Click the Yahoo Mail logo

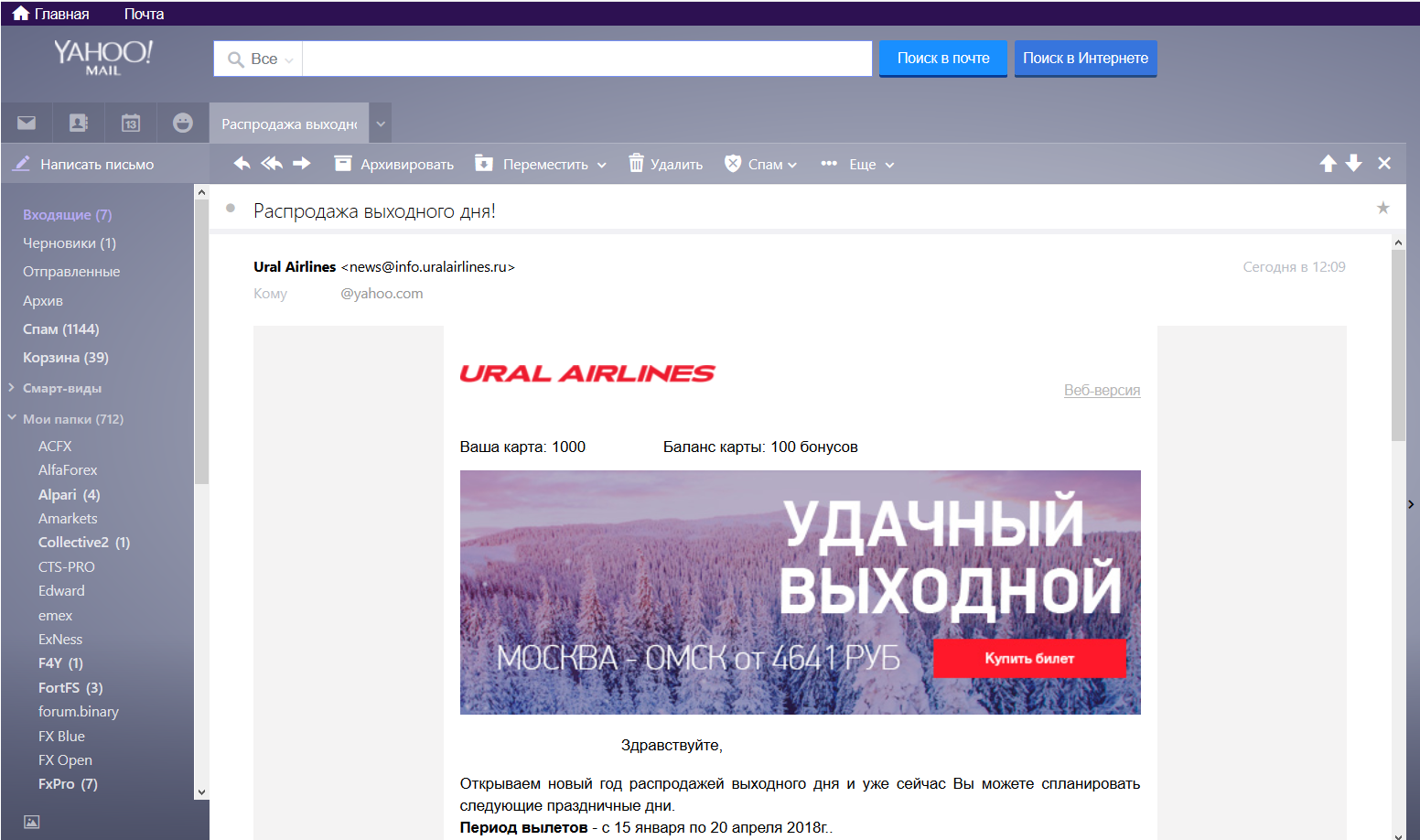pyautogui.click(x=102, y=58)
